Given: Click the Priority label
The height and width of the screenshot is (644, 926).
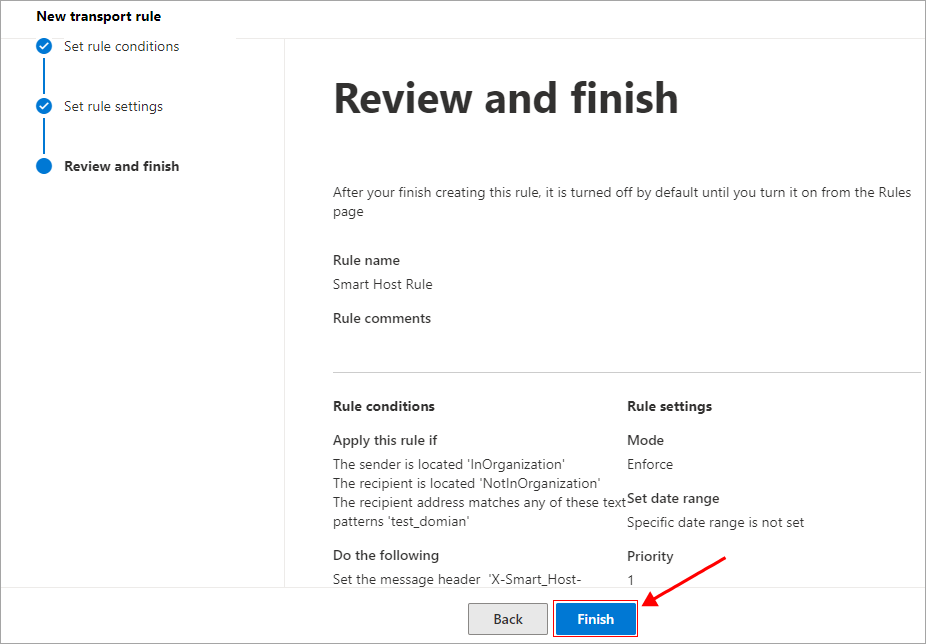Looking at the screenshot, I should pyautogui.click(x=650, y=556).
